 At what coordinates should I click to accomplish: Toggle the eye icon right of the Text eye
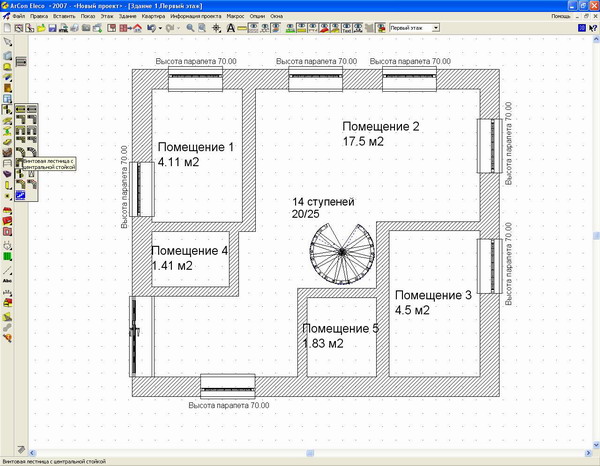pos(358,28)
